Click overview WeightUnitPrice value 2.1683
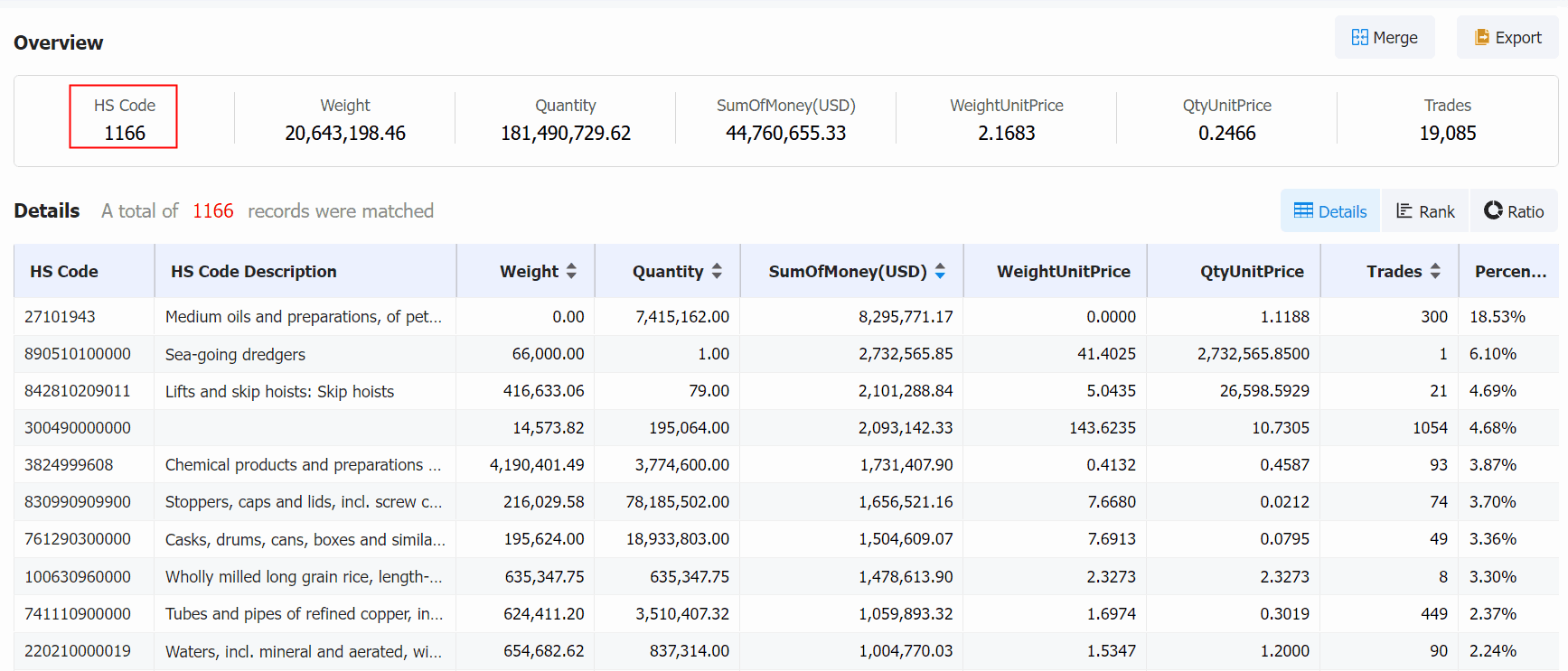This screenshot has width=1568, height=671. coord(1007,134)
